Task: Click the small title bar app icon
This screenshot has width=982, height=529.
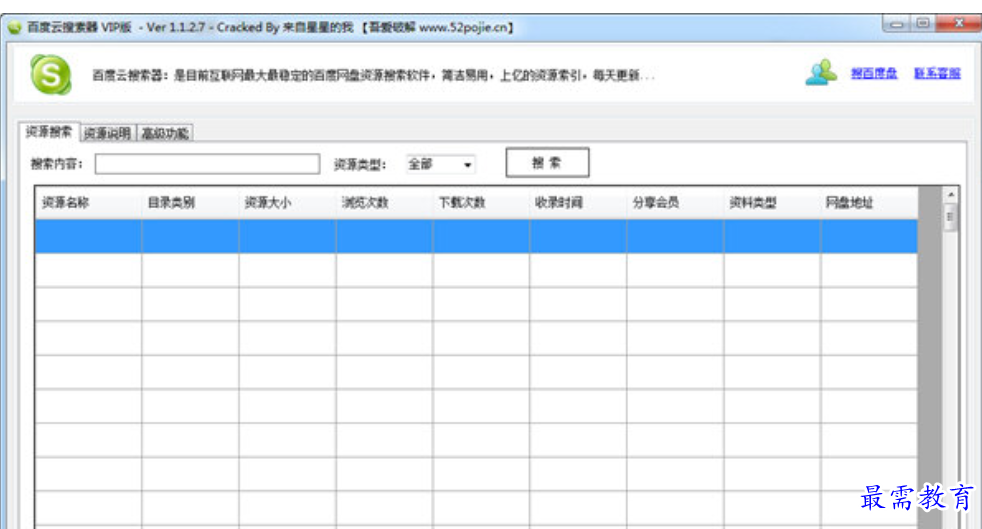Action: click(14, 28)
